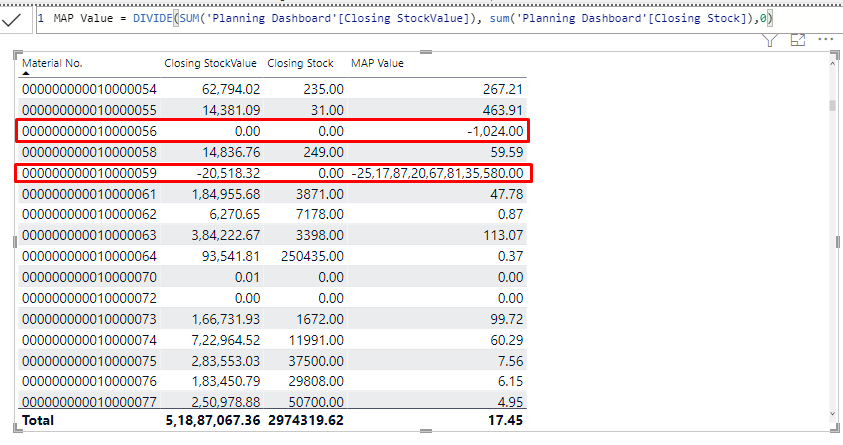Image resolution: width=843 pixels, height=445 pixels.
Task: Click the total 2974319.62 Closing Stock
Action: coord(305,420)
